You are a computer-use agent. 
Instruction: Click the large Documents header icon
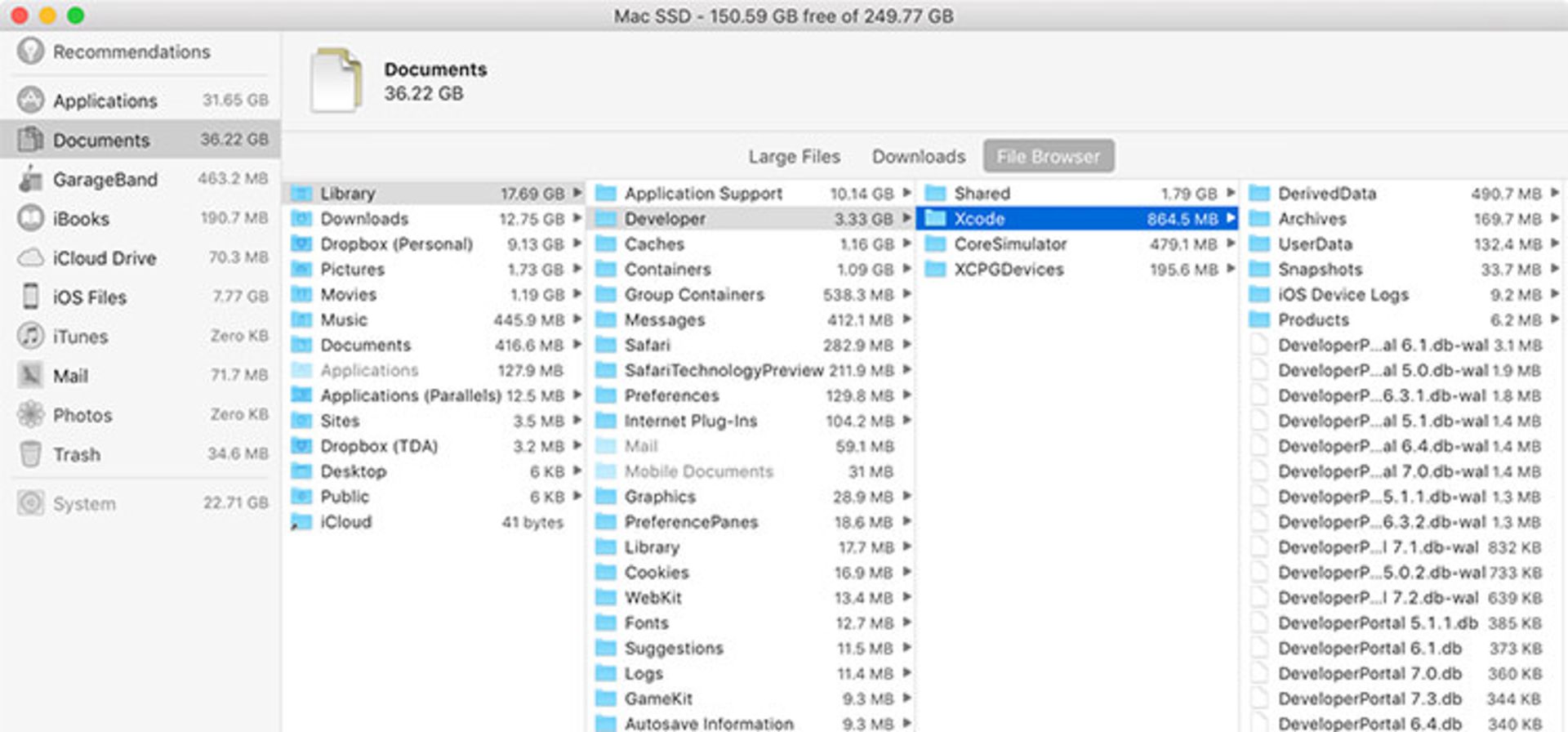coord(336,80)
